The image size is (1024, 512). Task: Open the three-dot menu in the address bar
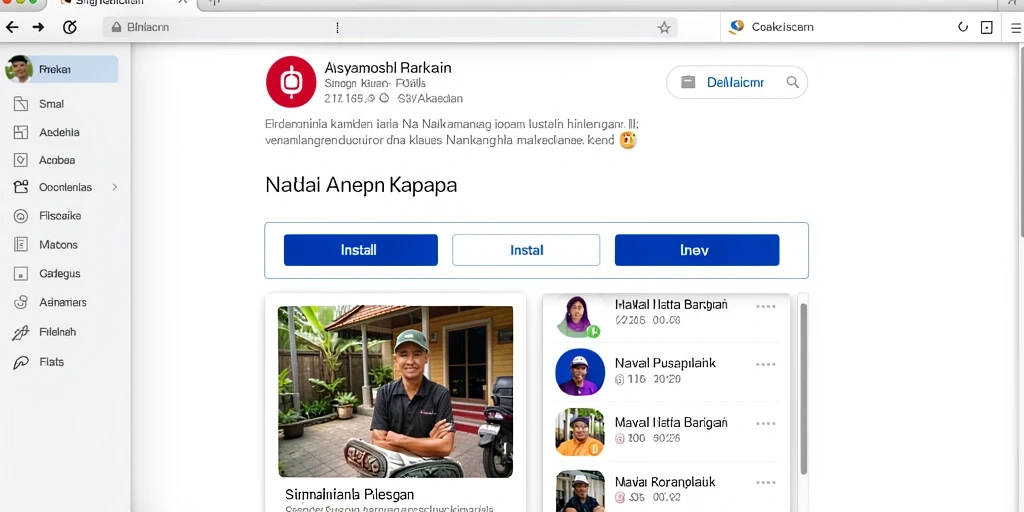[337, 27]
